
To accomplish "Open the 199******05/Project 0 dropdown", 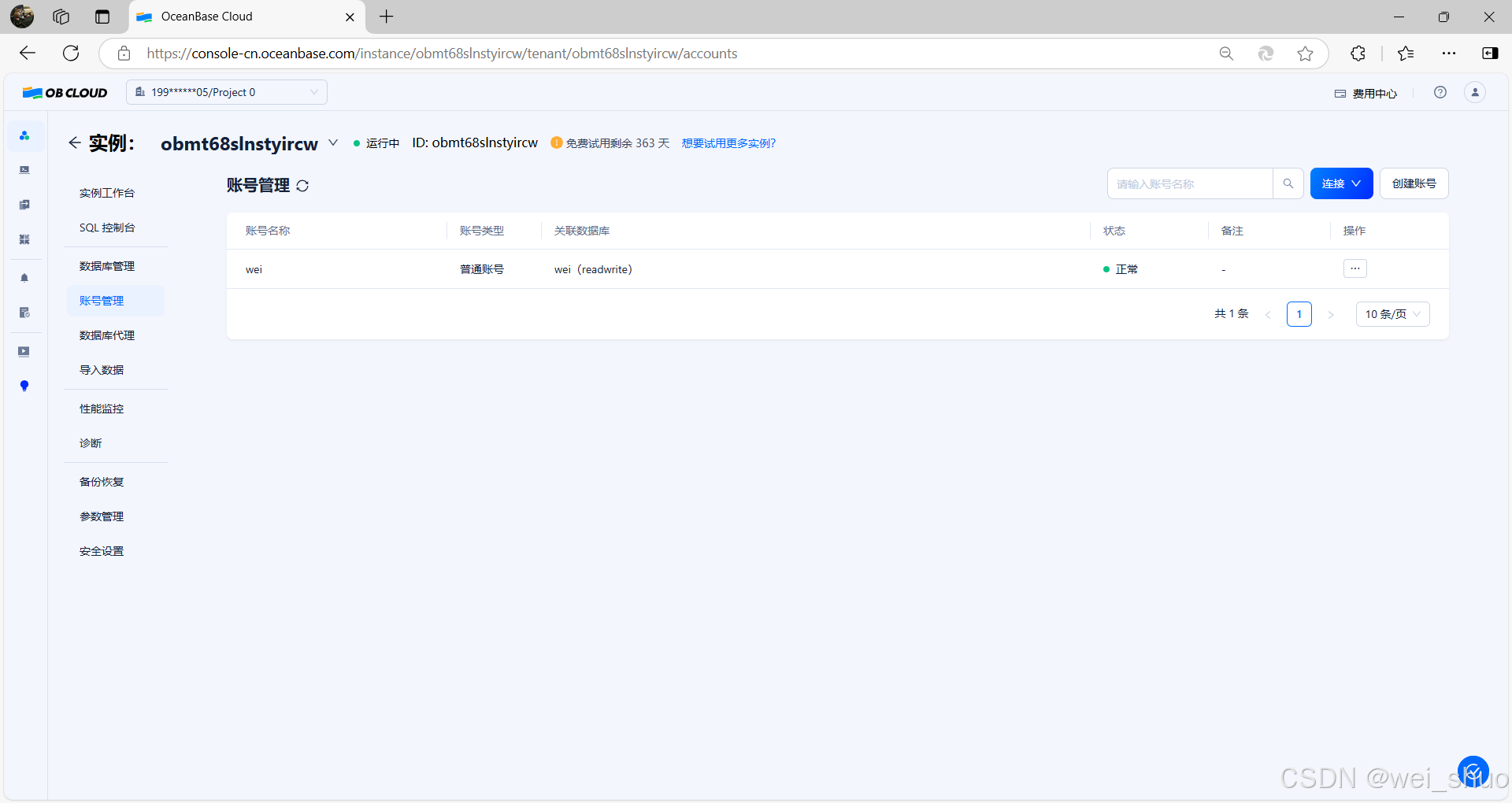I will pyautogui.click(x=227, y=92).
